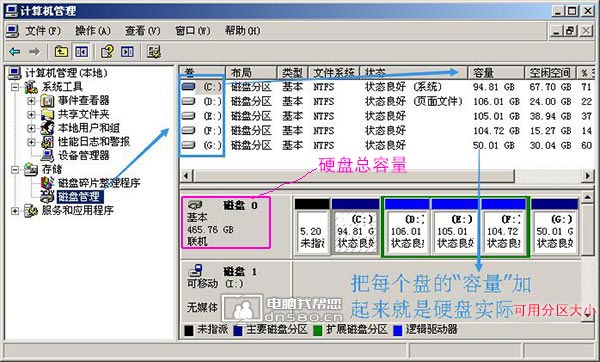Select the (C:) 94.81 partition block
This screenshot has width=600, height=362.
point(355,226)
